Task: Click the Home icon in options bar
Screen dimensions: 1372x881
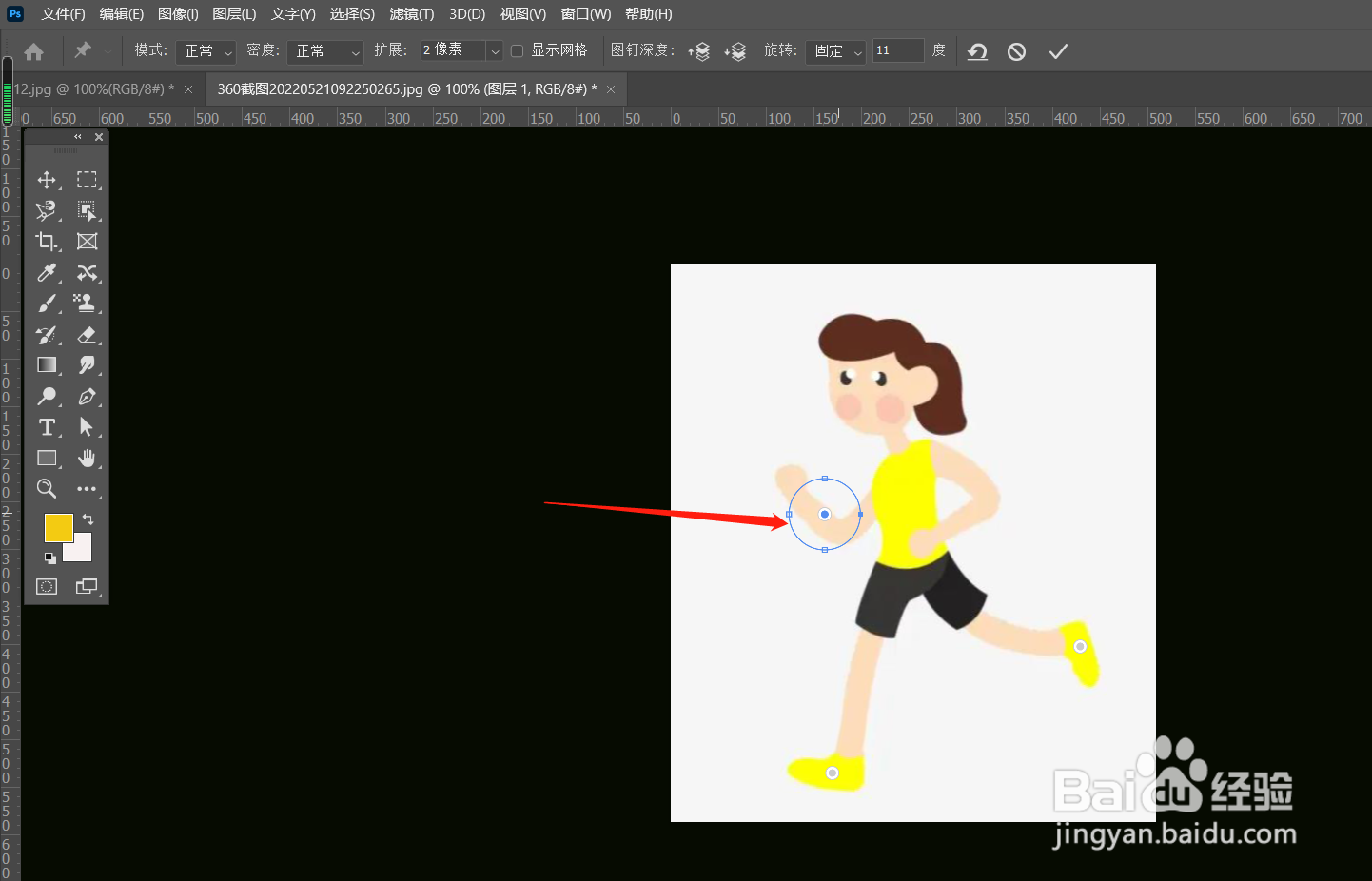Action: [x=34, y=51]
